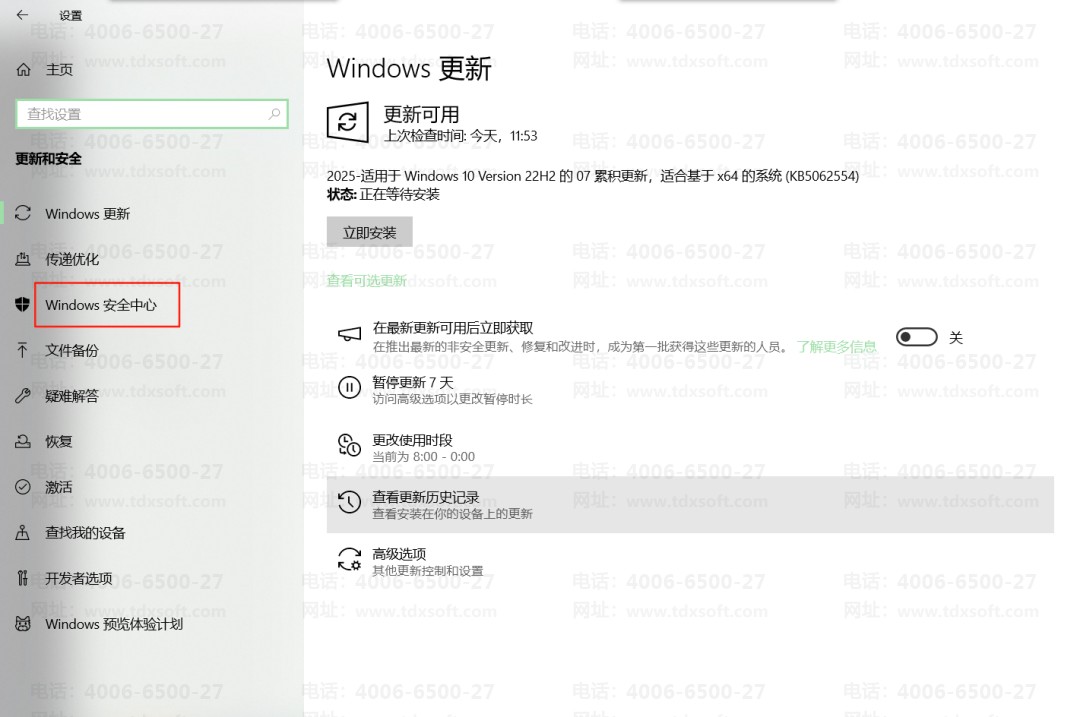Click the activation checkmark circle icon
Image resolution: width=1080 pixels, height=717 pixels.
23,487
